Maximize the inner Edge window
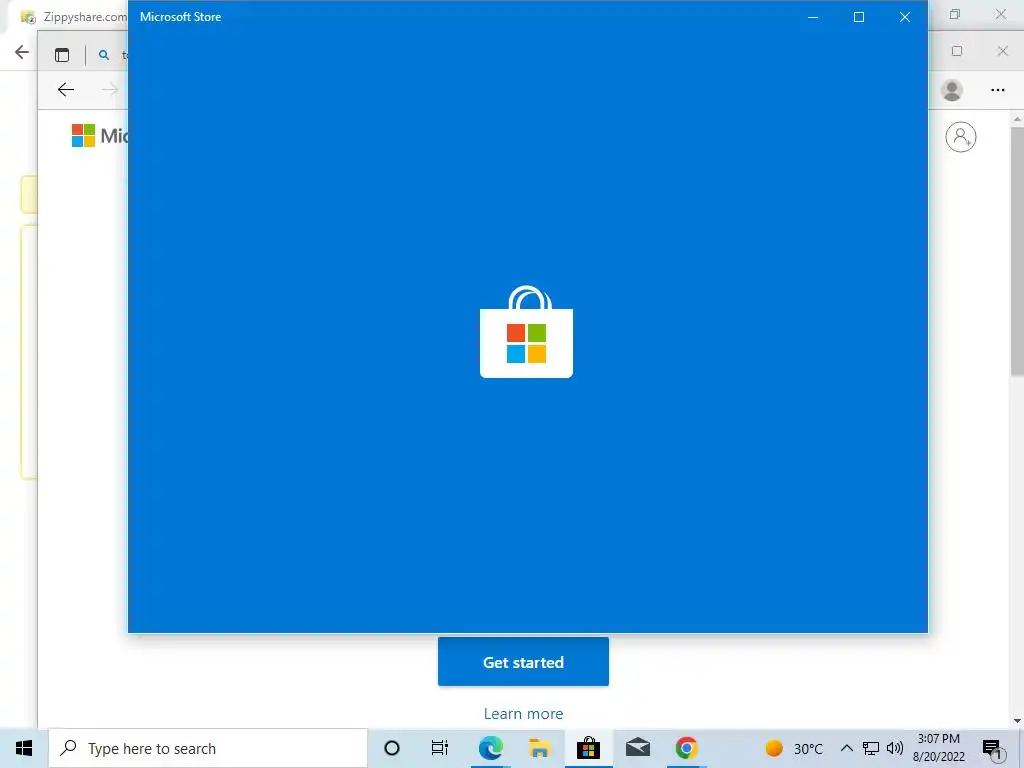Viewport: 1024px width, 768px height. tap(957, 51)
